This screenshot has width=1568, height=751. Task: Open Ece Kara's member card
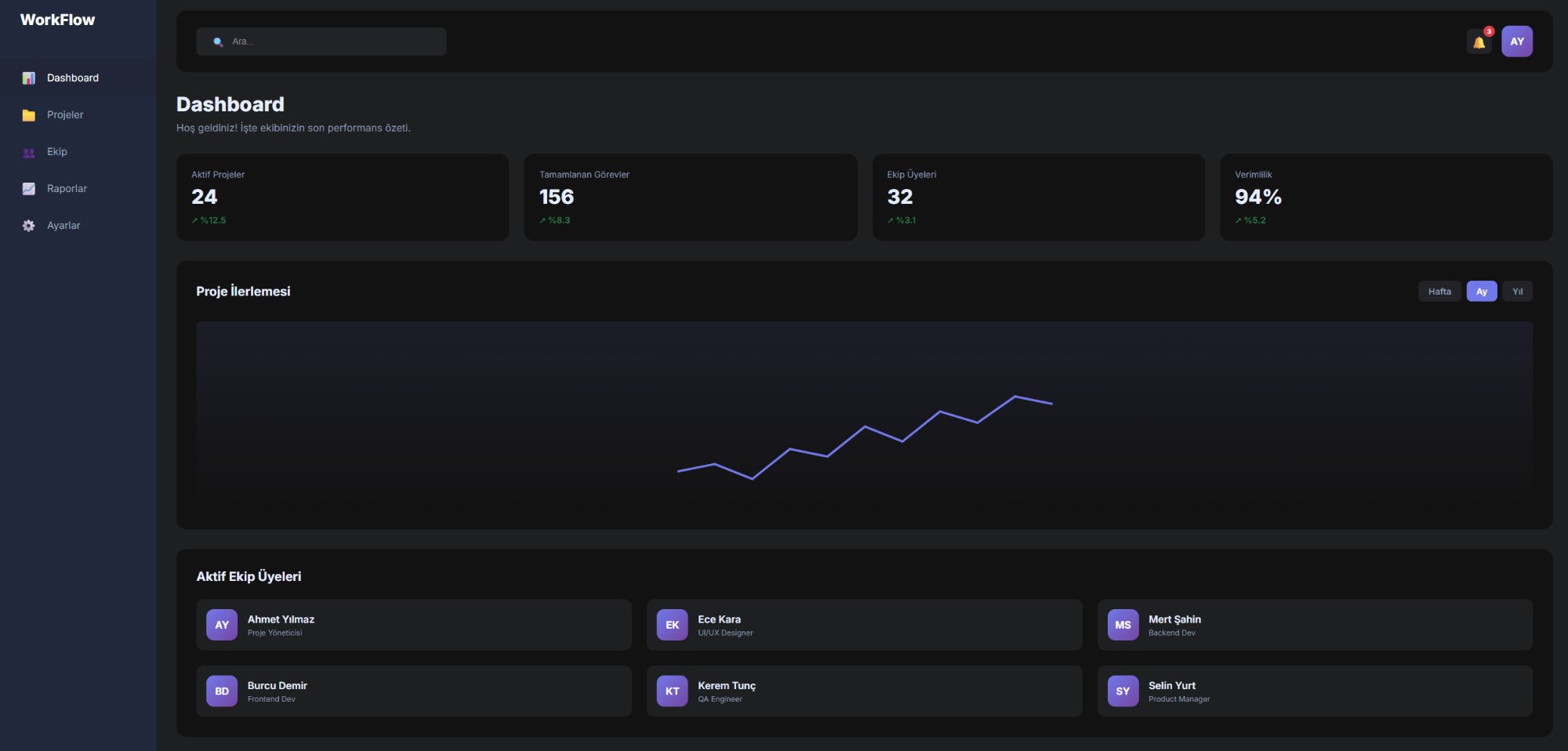(x=862, y=624)
